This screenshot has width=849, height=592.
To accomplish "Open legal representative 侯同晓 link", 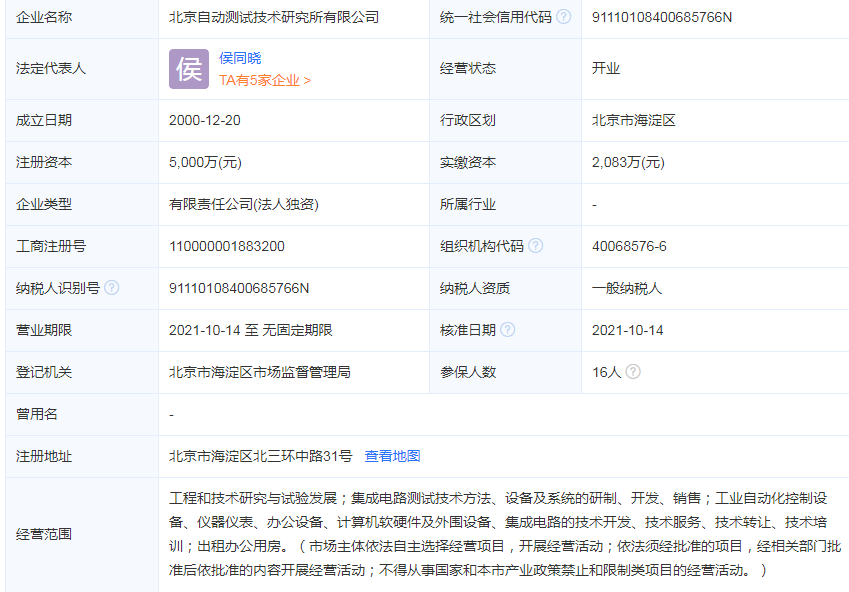I will (240, 58).
